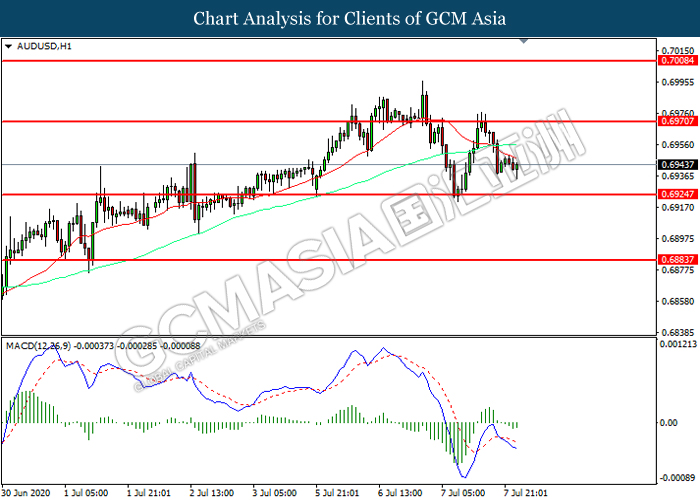Click the triangle arrow beside AUDUSD,H1
The height and width of the screenshot is (500, 700).
pyautogui.click(x=9, y=47)
